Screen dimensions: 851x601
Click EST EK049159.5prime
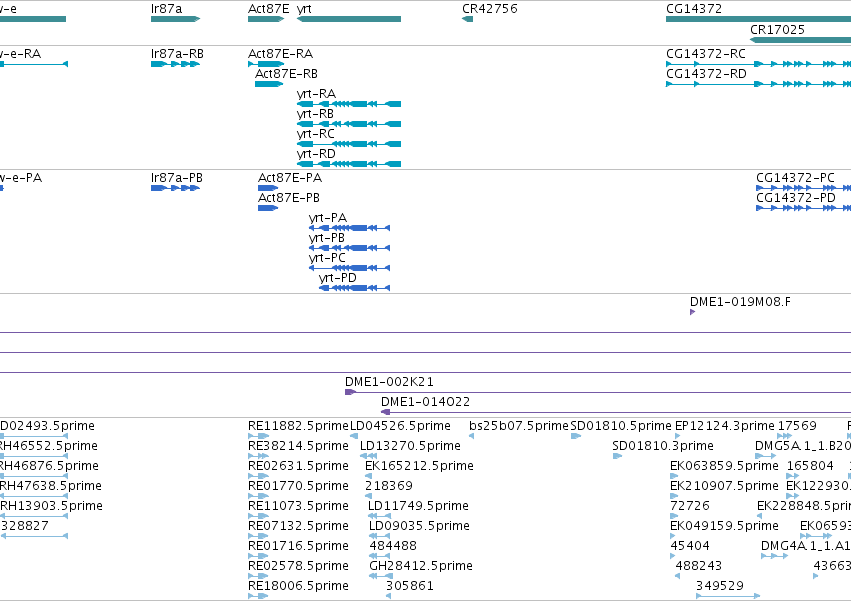[673, 536]
